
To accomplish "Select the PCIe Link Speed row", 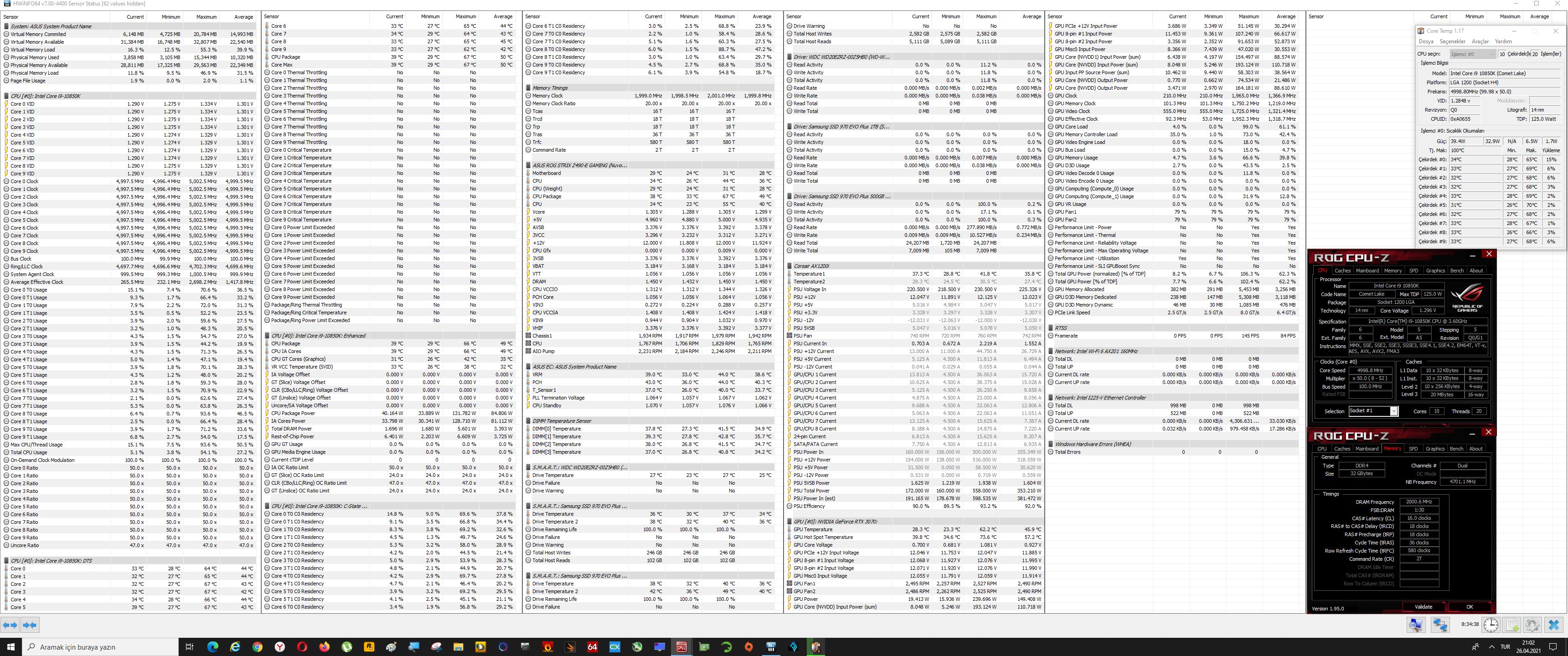I will pyautogui.click(x=1174, y=313).
